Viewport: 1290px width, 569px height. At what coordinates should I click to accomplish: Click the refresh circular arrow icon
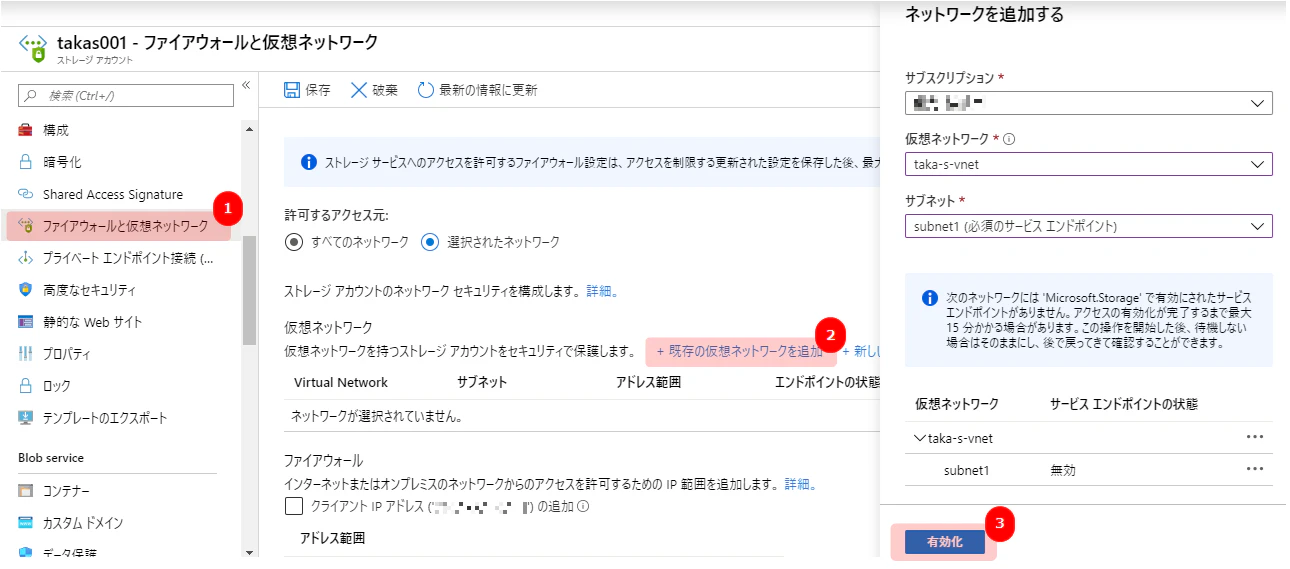coord(425,90)
